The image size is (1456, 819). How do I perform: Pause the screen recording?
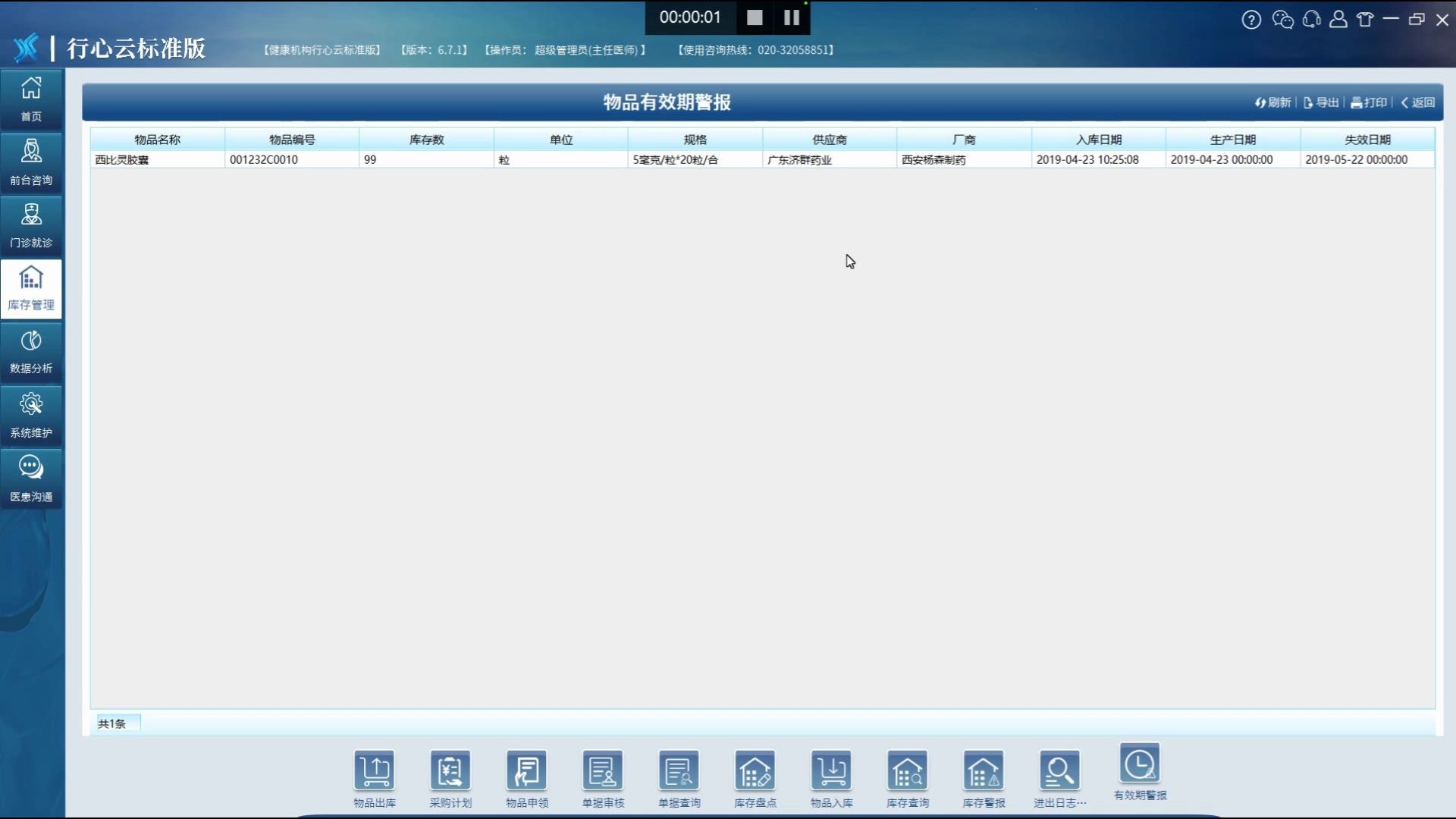[791, 17]
